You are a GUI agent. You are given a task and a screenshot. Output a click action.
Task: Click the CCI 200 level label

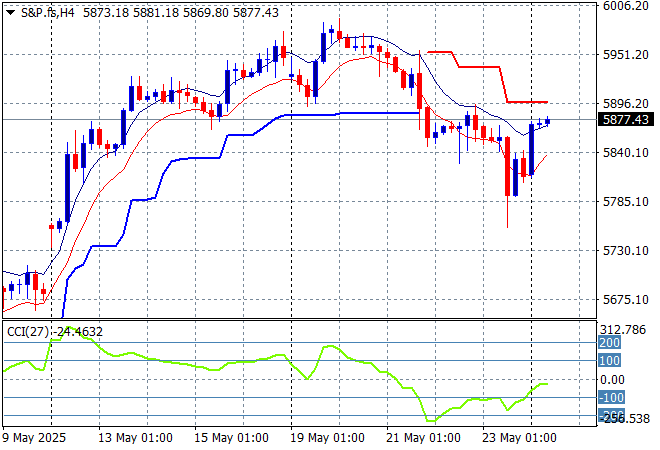[608, 343]
